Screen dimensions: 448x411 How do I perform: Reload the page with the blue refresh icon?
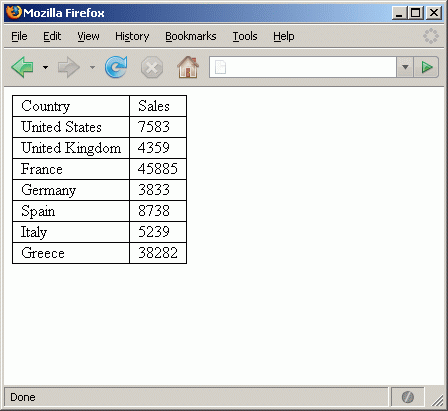click(116, 67)
